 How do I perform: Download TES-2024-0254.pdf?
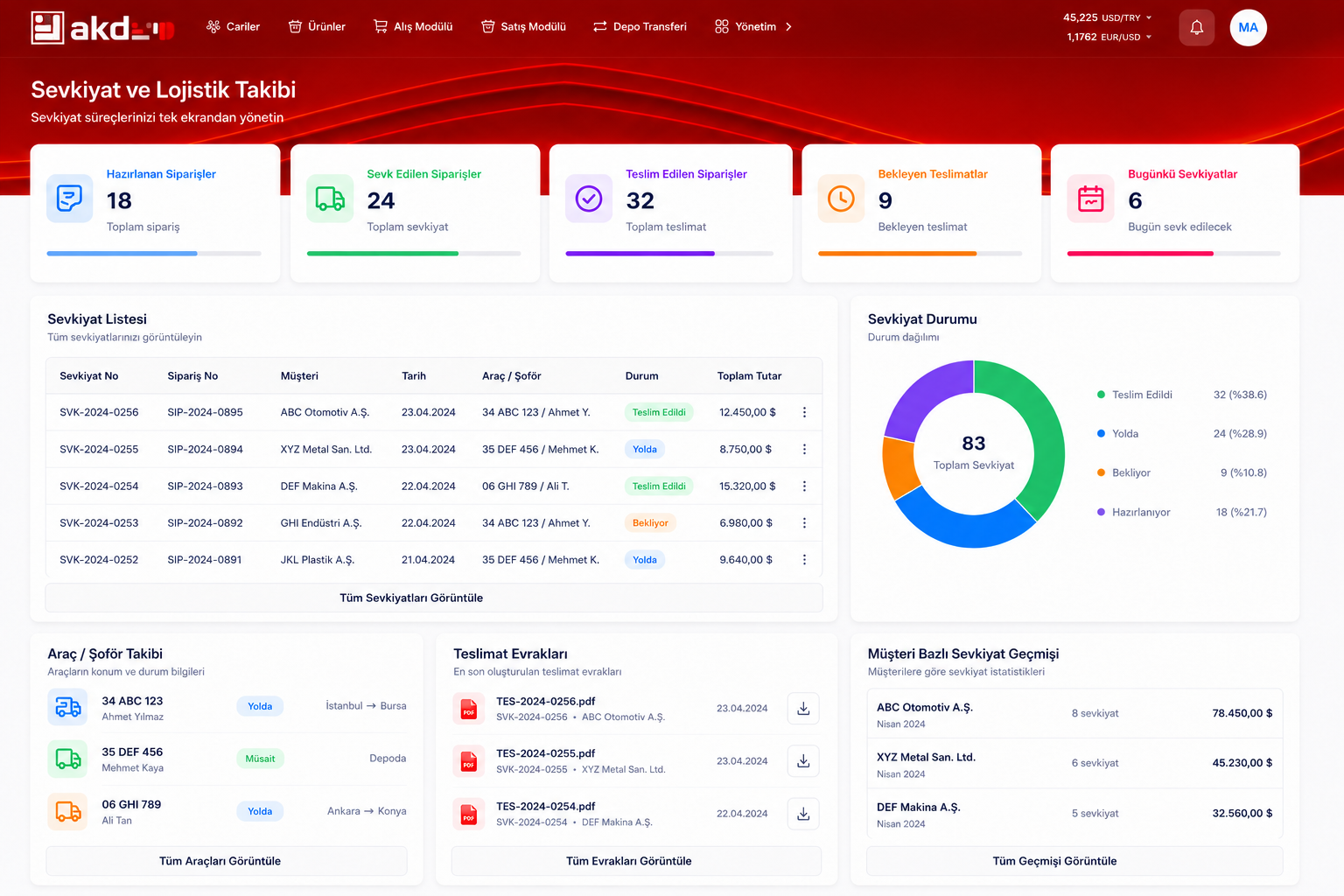[x=803, y=814]
